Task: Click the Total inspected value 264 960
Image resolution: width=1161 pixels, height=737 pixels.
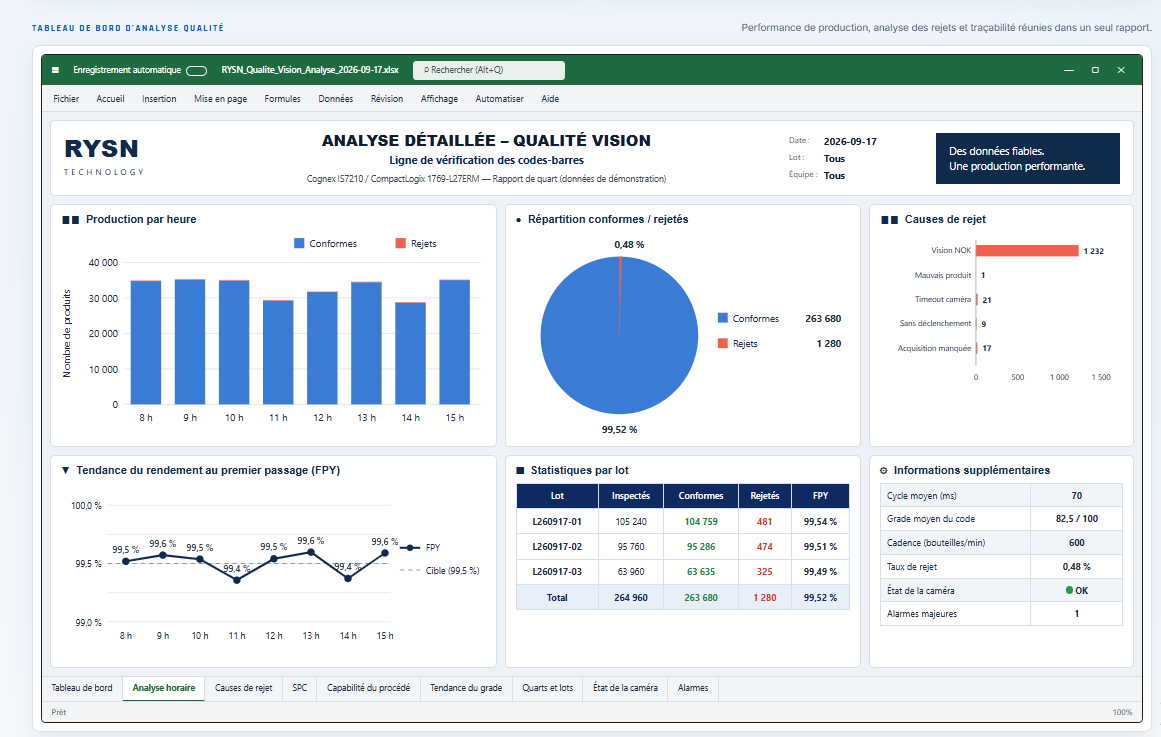Action: pos(631,597)
